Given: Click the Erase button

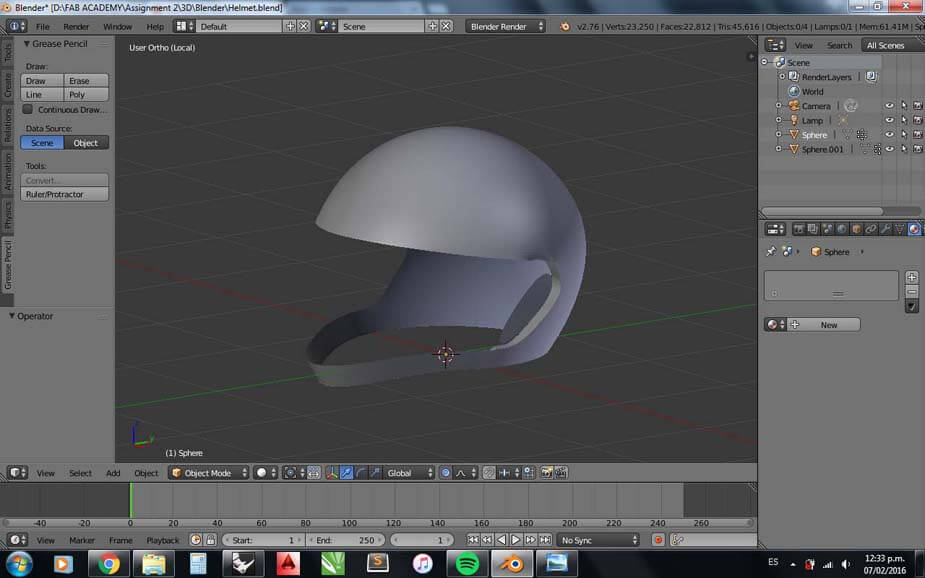Looking at the screenshot, I should 86,81.
